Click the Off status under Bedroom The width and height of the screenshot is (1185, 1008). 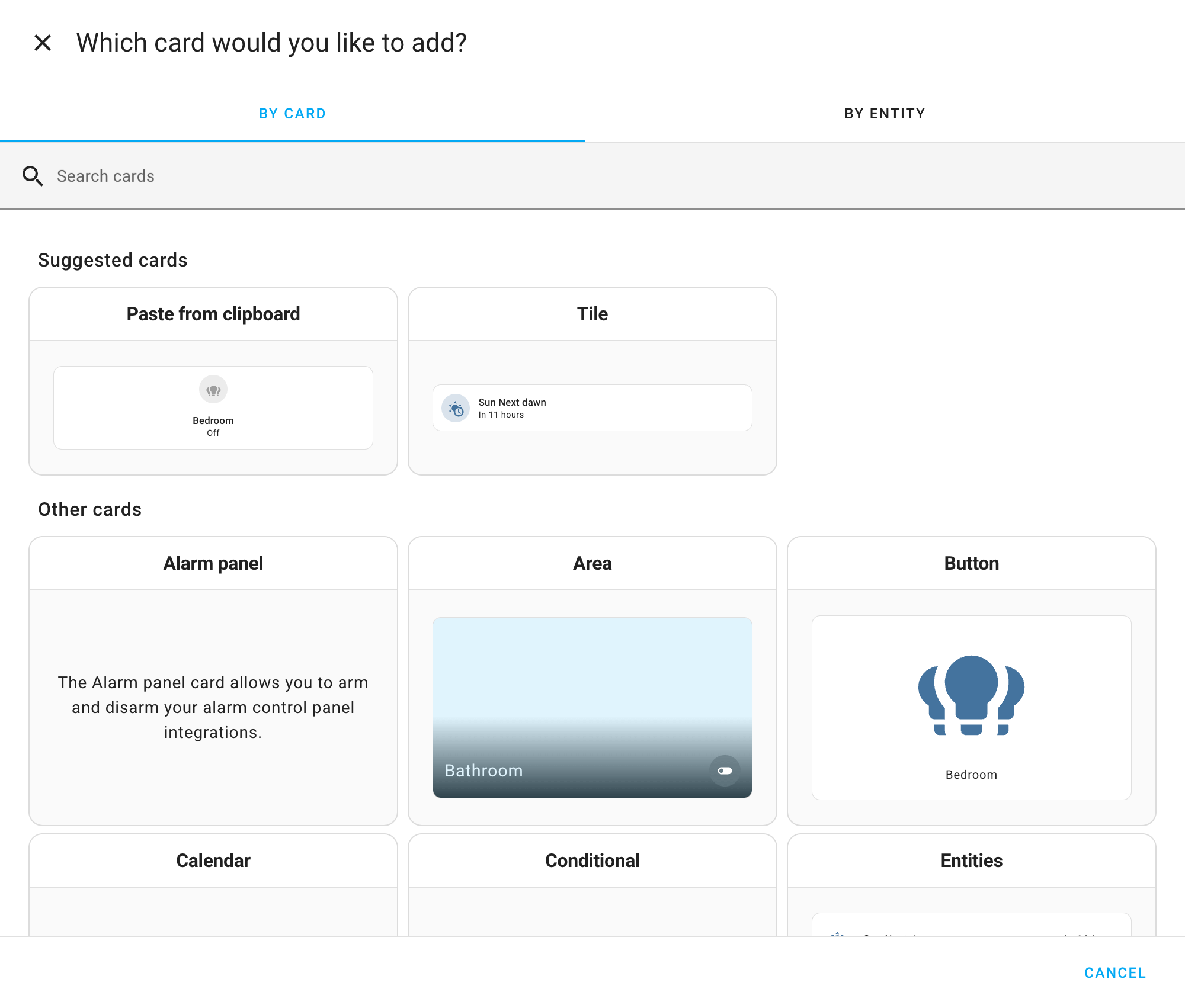pyautogui.click(x=213, y=433)
